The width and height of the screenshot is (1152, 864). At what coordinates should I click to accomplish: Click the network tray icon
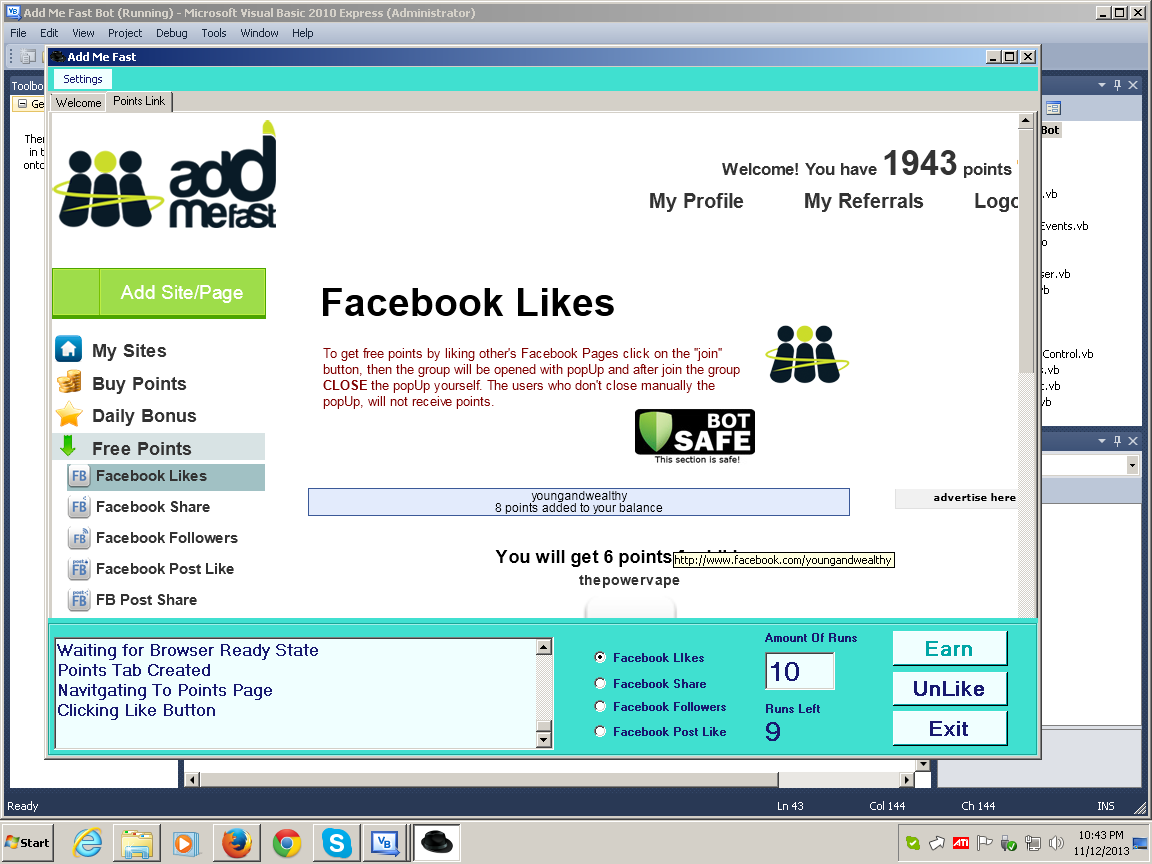point(1033,843)
